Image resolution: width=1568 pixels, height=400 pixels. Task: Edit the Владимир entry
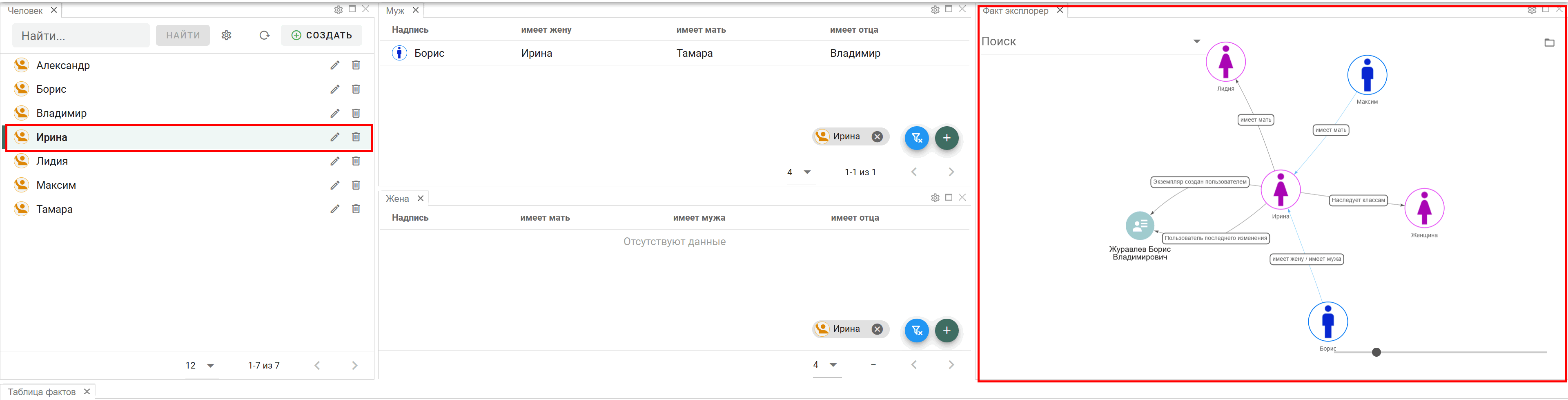point(335,113)
